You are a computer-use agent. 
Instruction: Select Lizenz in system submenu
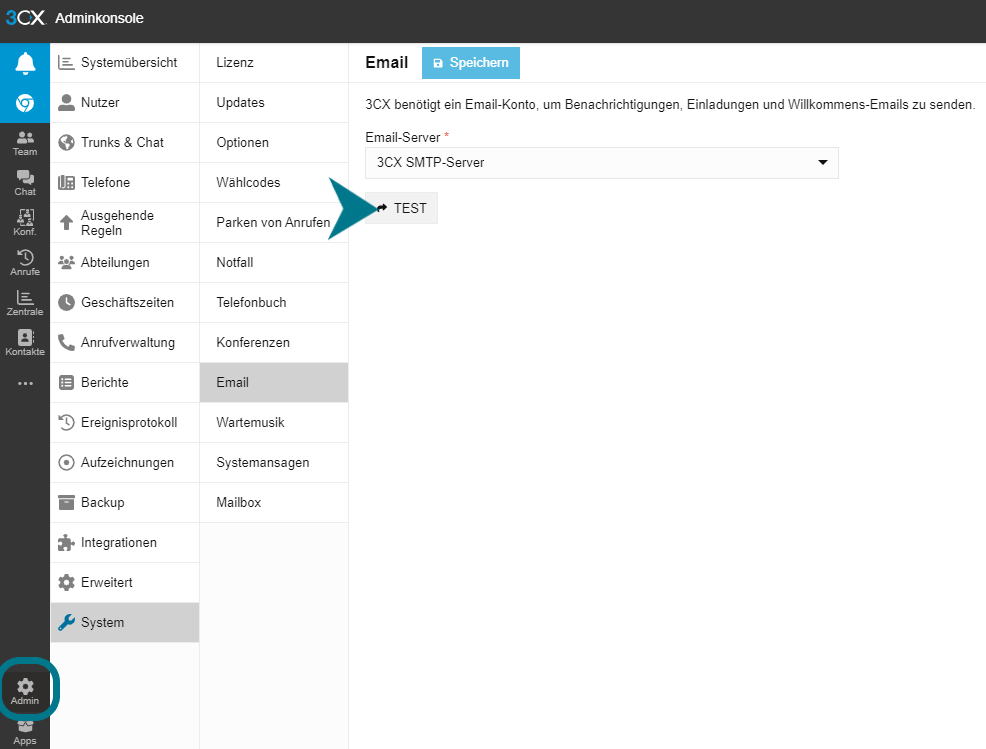coord(274,62)
